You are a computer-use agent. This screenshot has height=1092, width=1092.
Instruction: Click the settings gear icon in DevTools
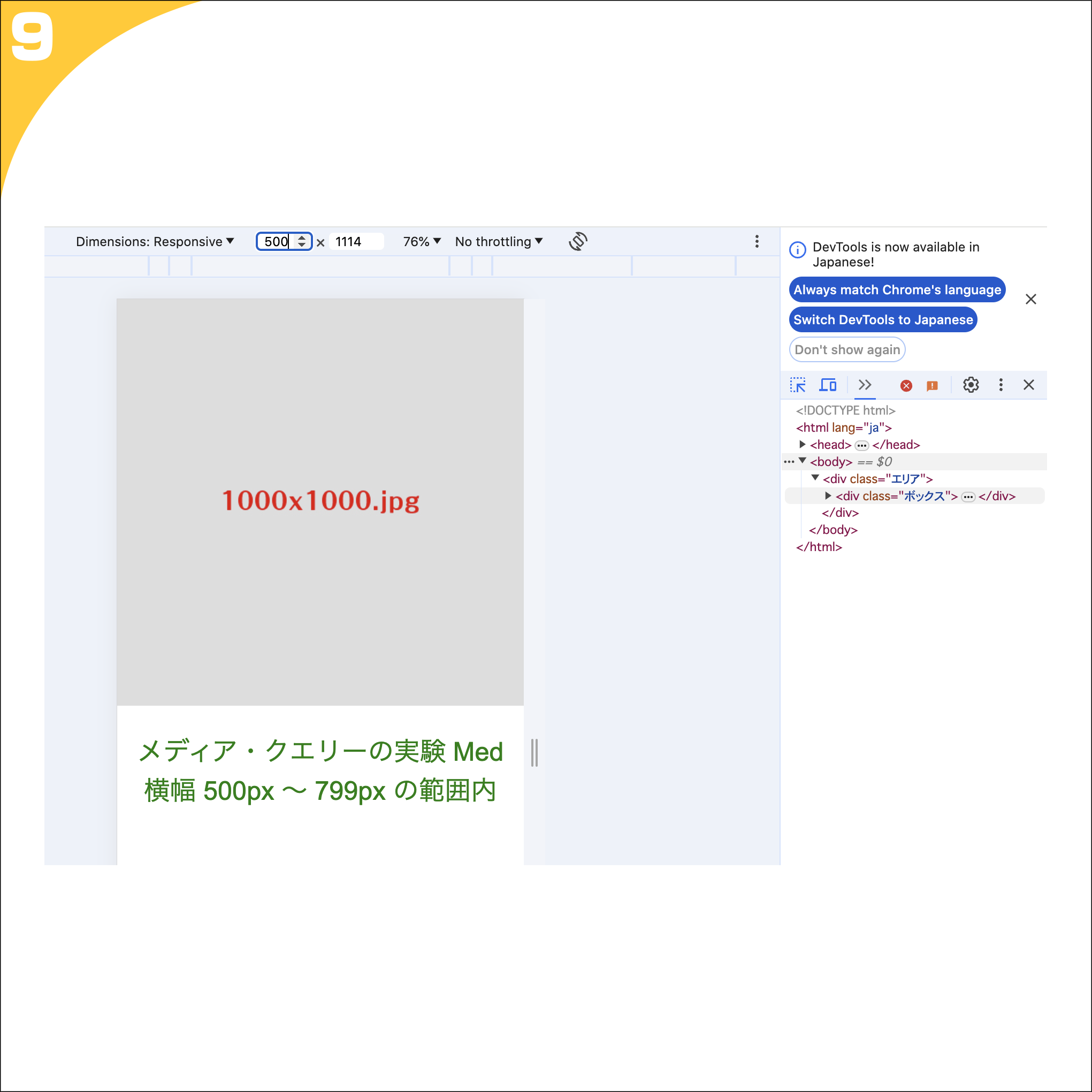click(970, 385)
